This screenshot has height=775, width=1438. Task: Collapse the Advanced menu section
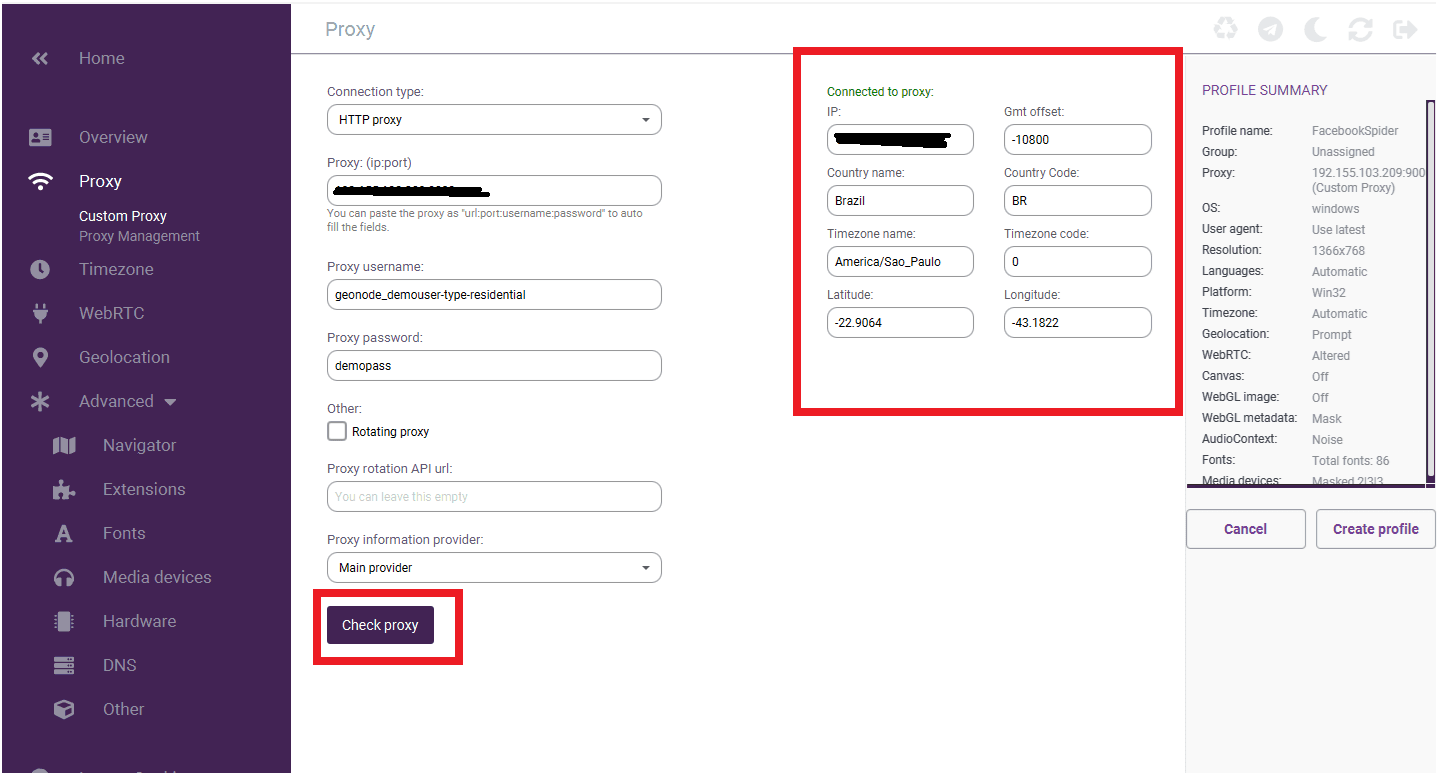170,402
